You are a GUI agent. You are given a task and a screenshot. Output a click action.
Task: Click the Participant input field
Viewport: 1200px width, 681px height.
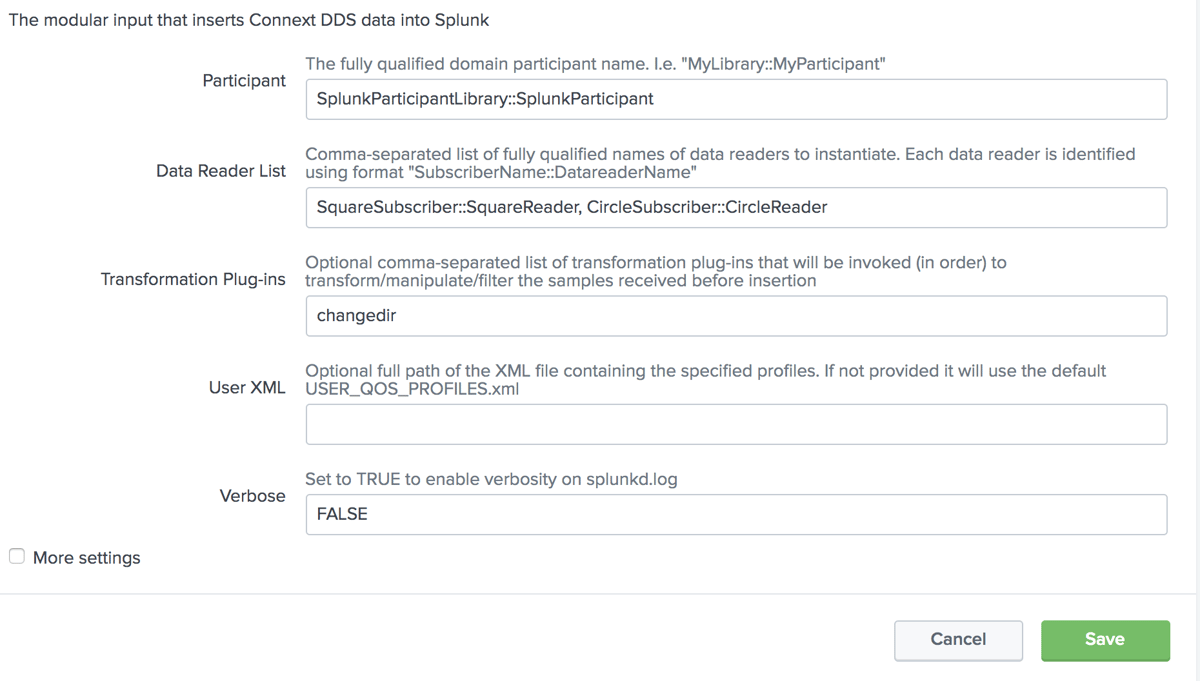(736, 99)
